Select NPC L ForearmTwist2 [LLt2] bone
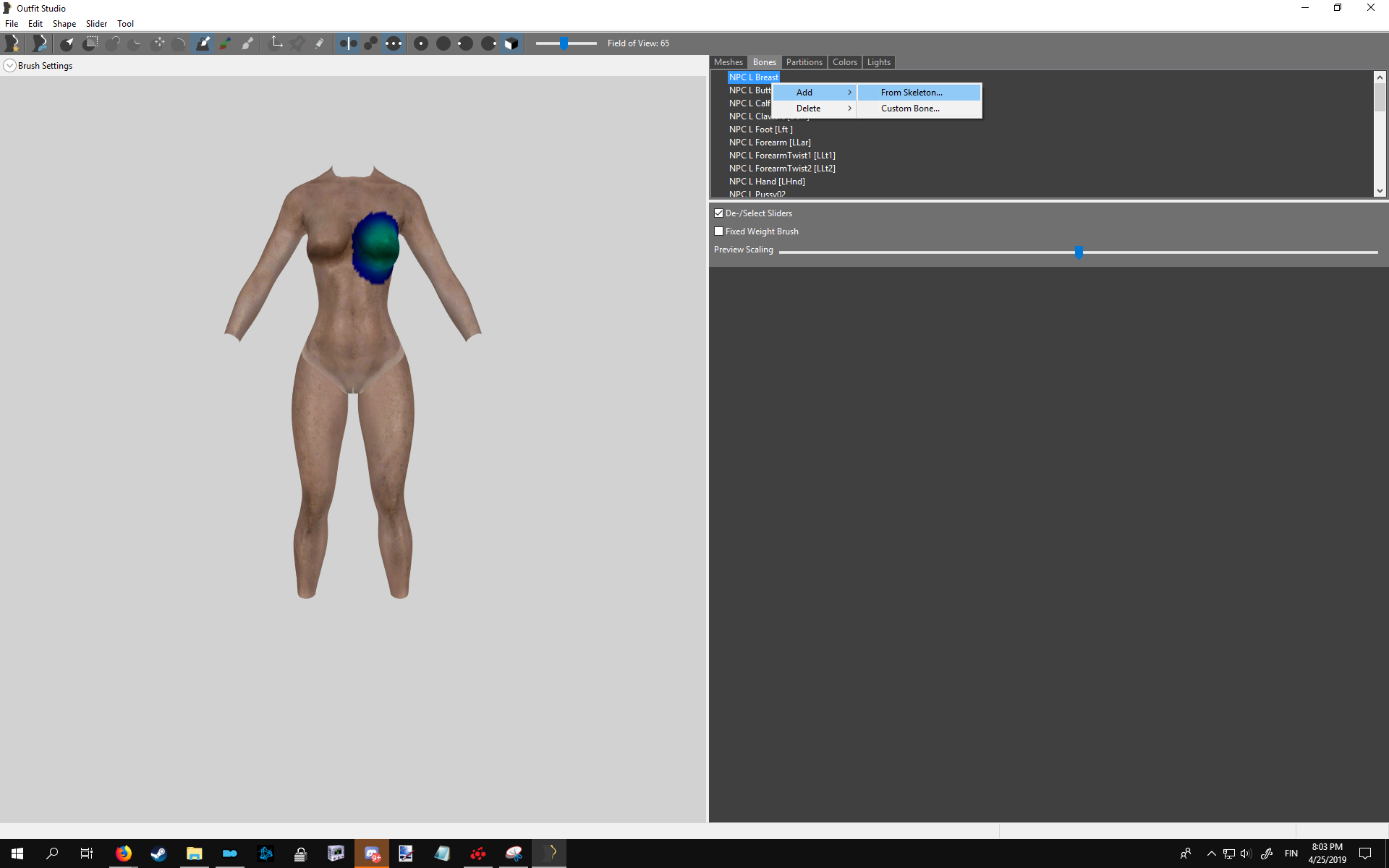This screenshot has width=1389, height=868. pos(782,169)
